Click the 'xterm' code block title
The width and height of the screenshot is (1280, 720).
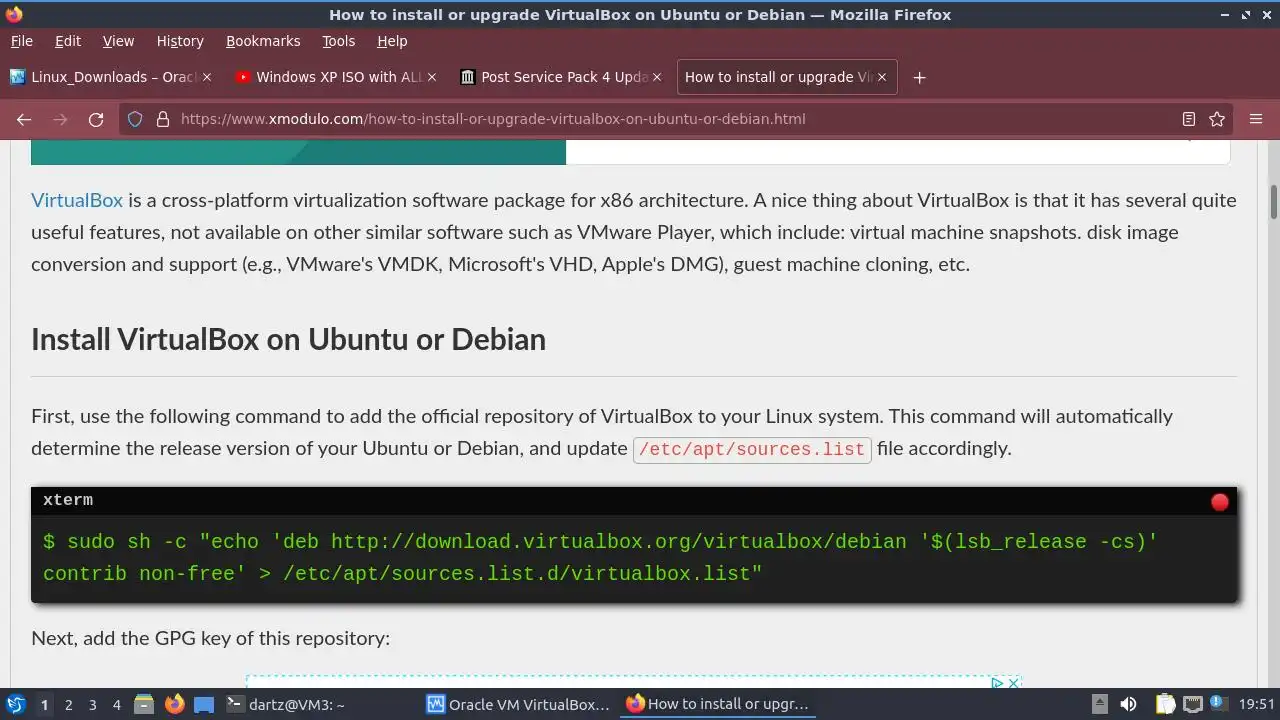click(x=68, y=500)
